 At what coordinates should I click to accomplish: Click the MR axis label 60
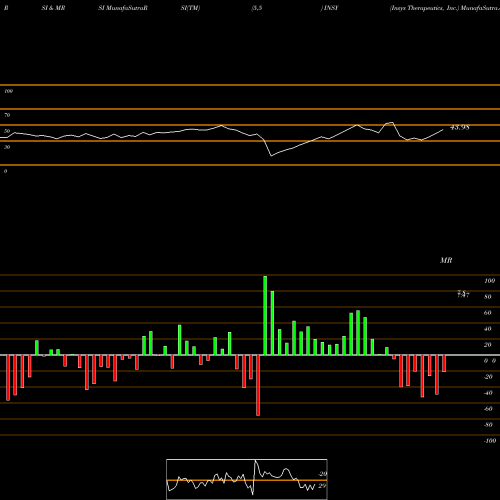pyautogui.click(x=488, y=313)
